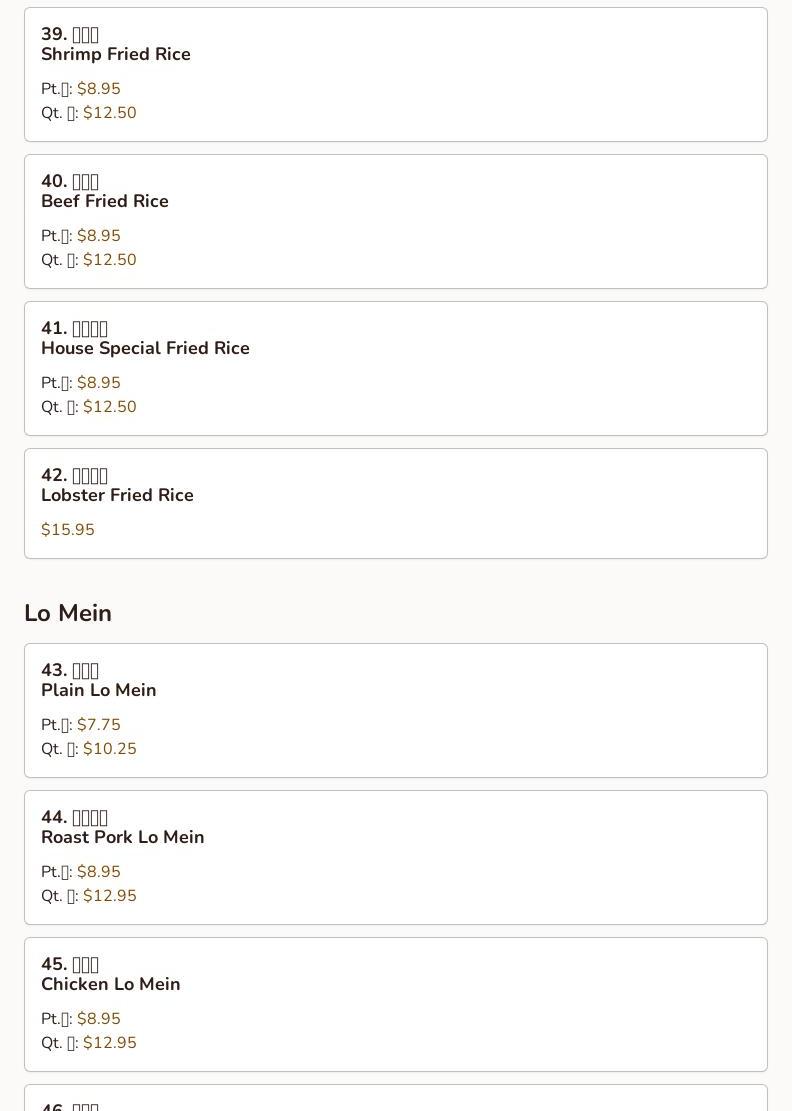Click the Chicken Lo Mein title

coord(111,984)
